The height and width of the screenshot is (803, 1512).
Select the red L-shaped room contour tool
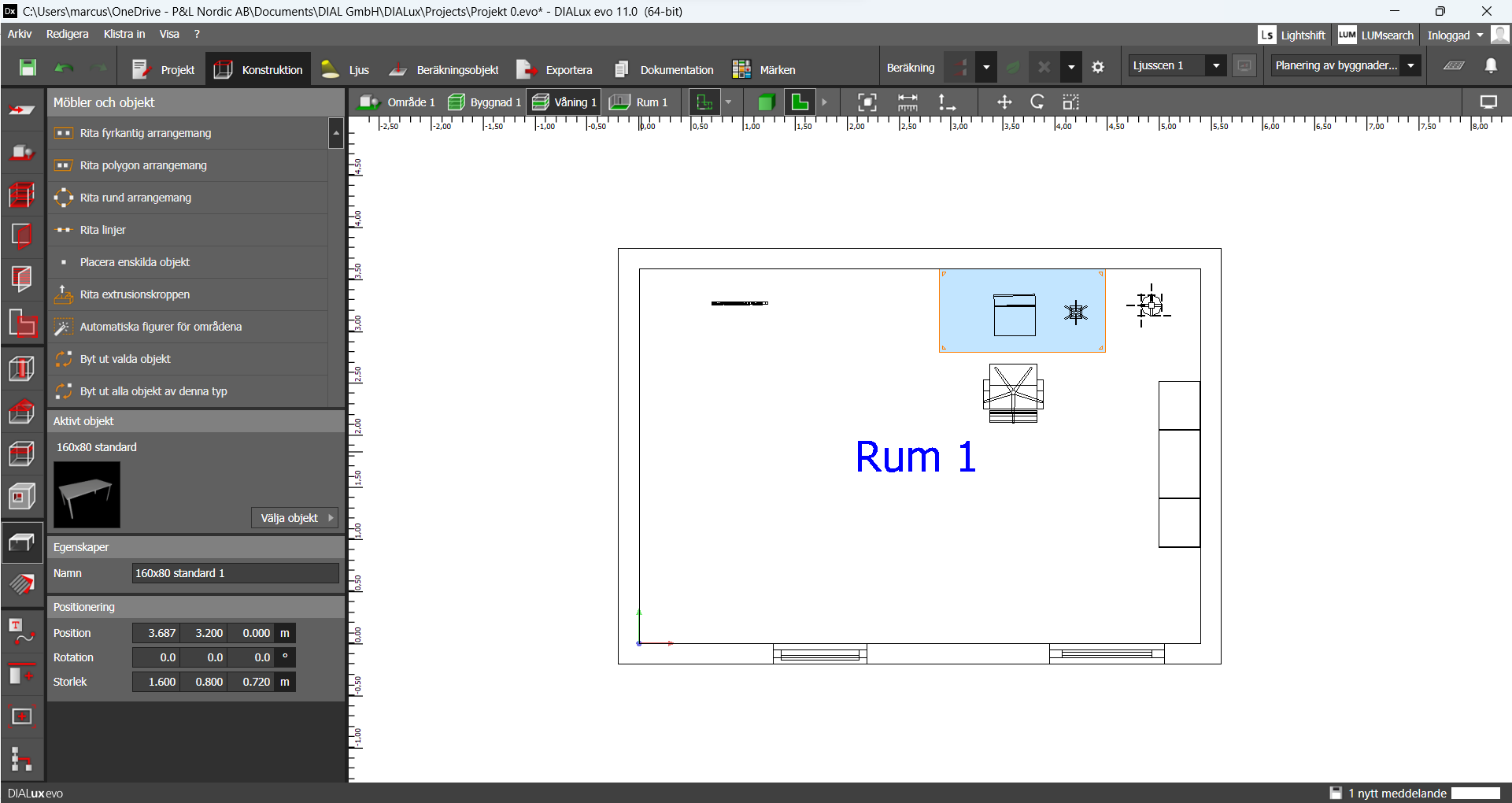tap(22, 322)
